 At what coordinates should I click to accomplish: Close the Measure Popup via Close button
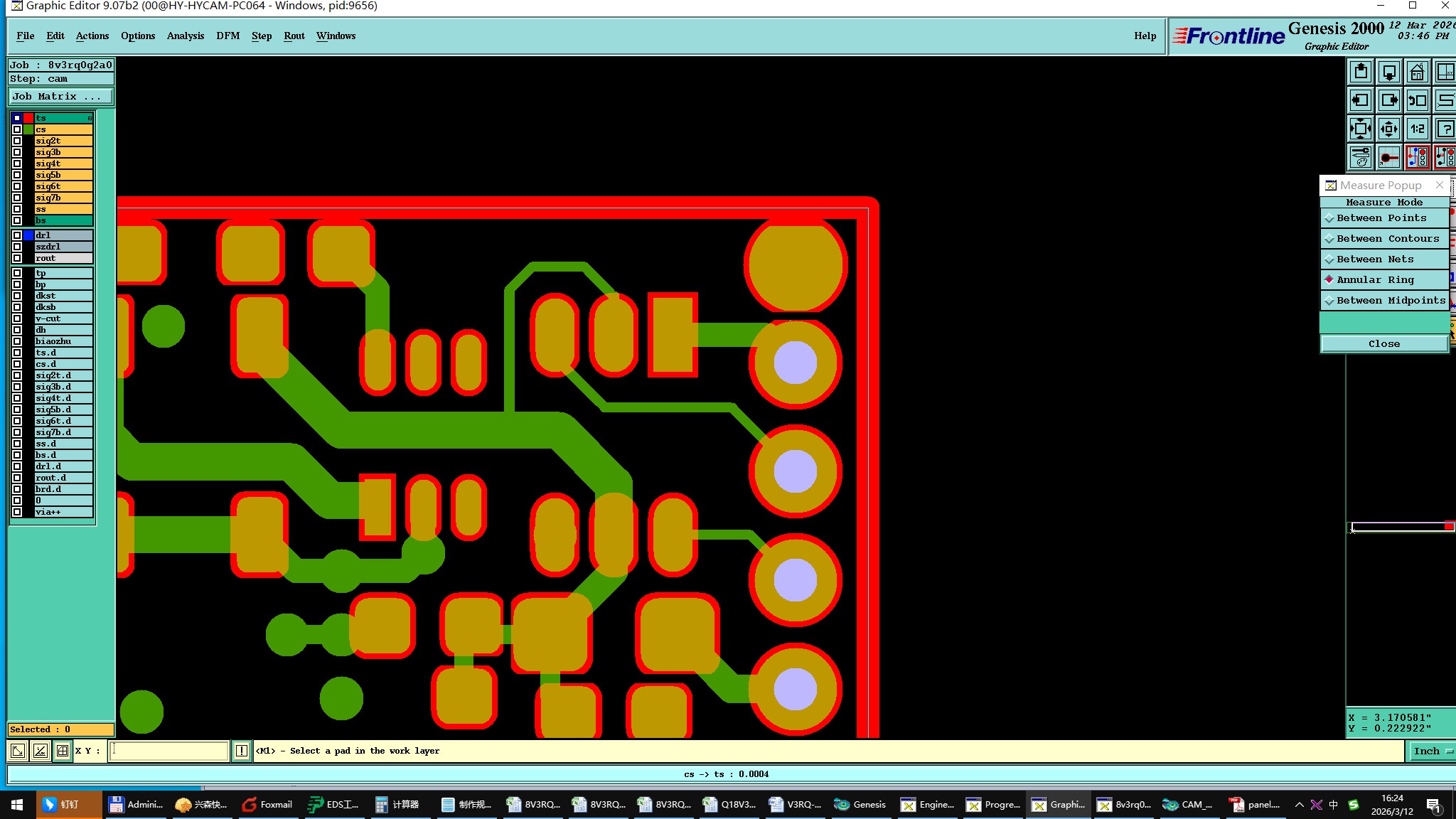pos(1383,344)
